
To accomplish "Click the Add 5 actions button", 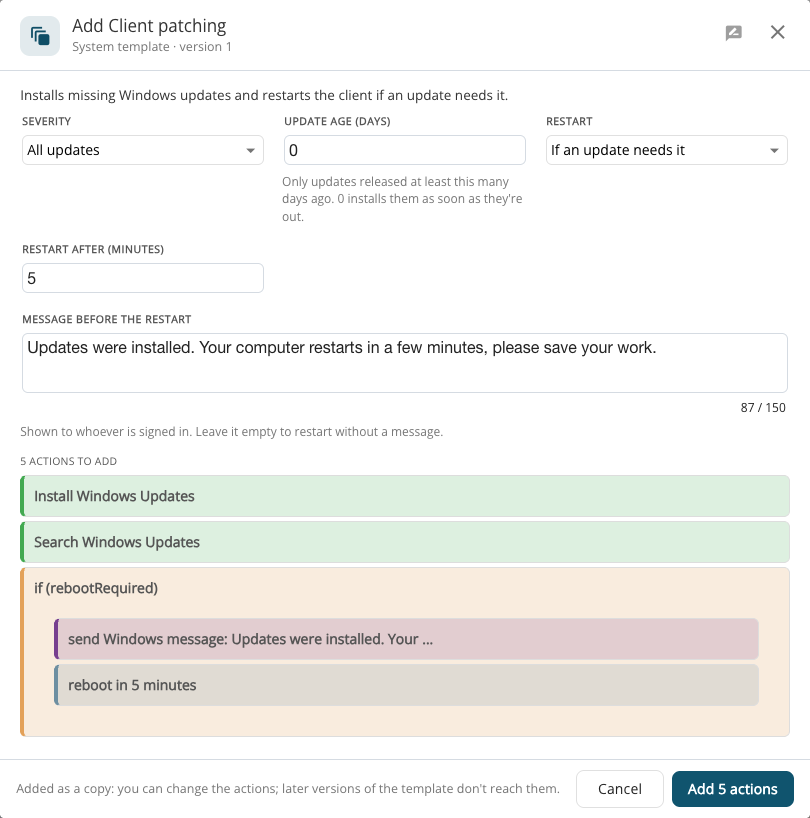I will click(733, 789).
